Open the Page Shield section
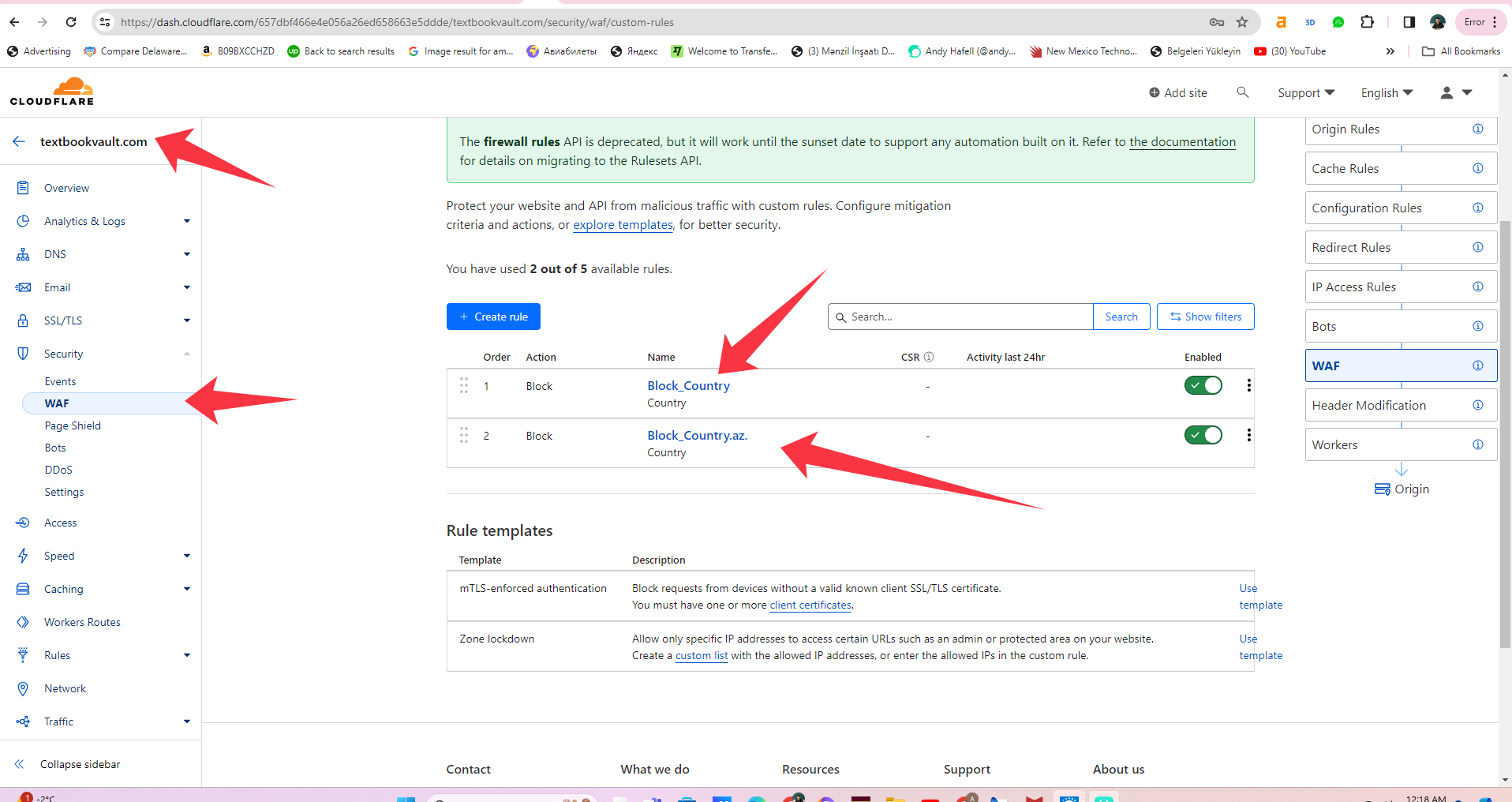Screen dimensions: 1512x802 pos(72,425)
